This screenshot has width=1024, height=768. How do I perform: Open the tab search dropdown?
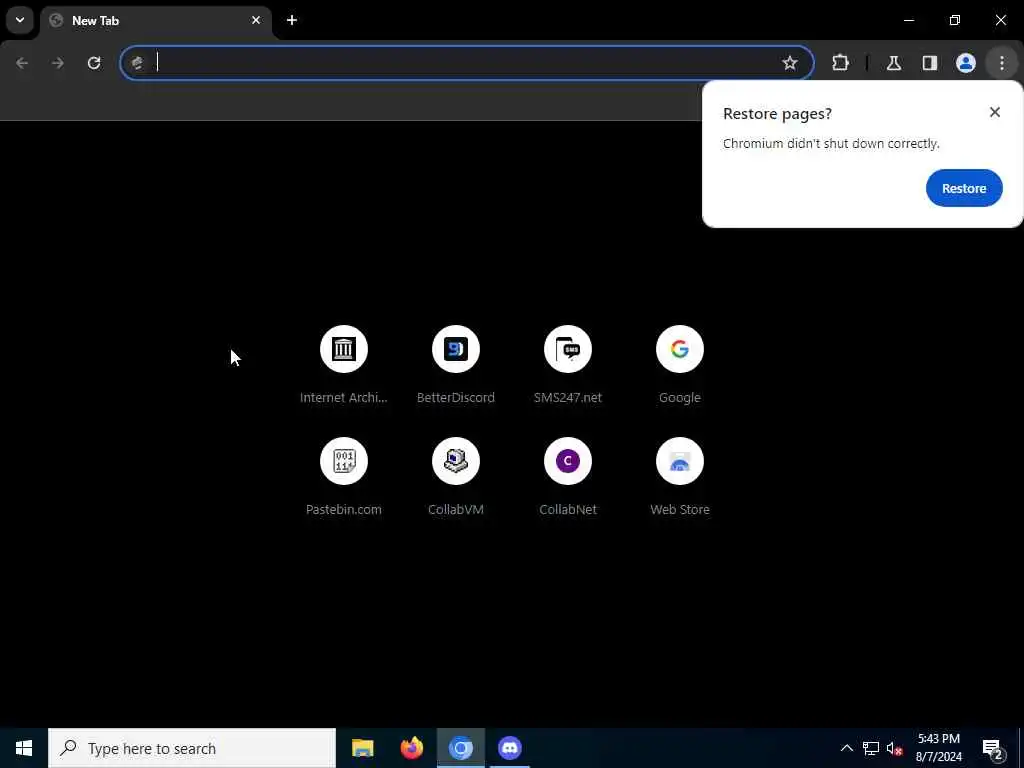20,20
